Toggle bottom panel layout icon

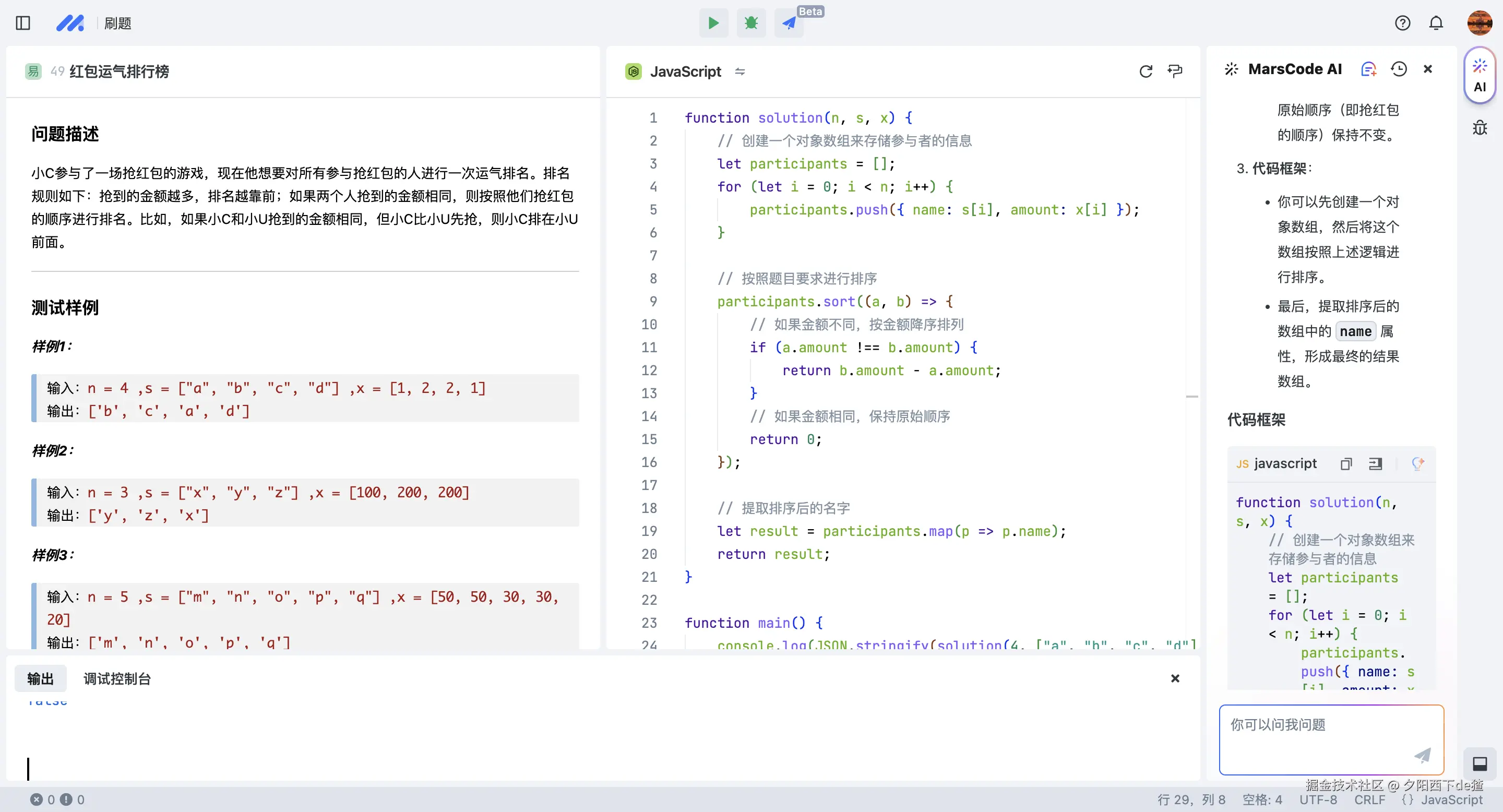pyautogui.click(x=1479, y=763)
